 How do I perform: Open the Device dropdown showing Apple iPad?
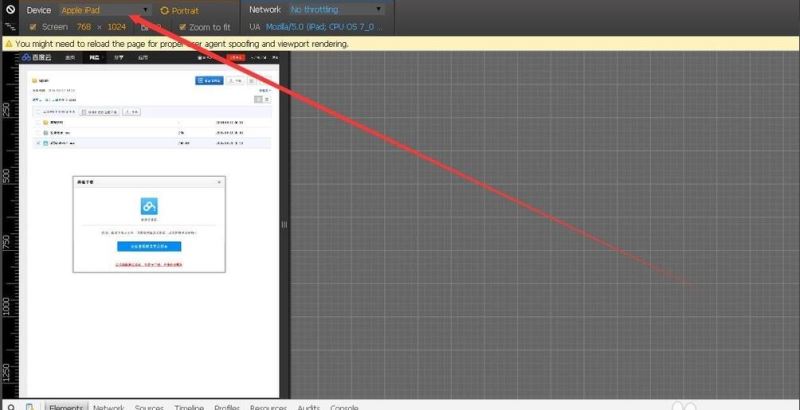(105, 10)
